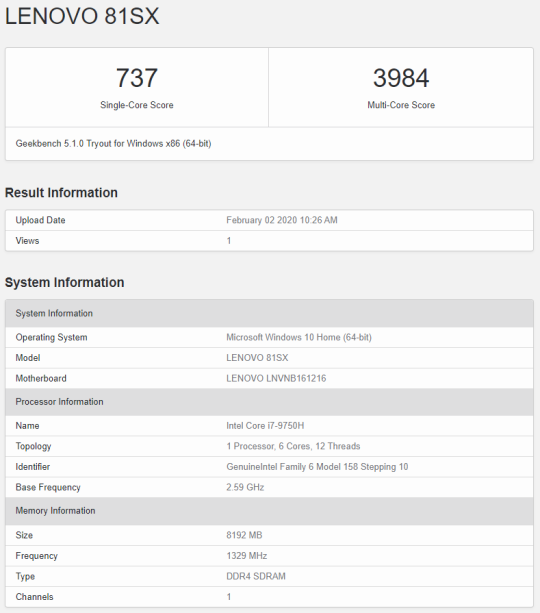The width and height of the screenshot is (540, 613).
Task: Select the Multi-Core Score value 3984
Action: click(x=401, y=78)
